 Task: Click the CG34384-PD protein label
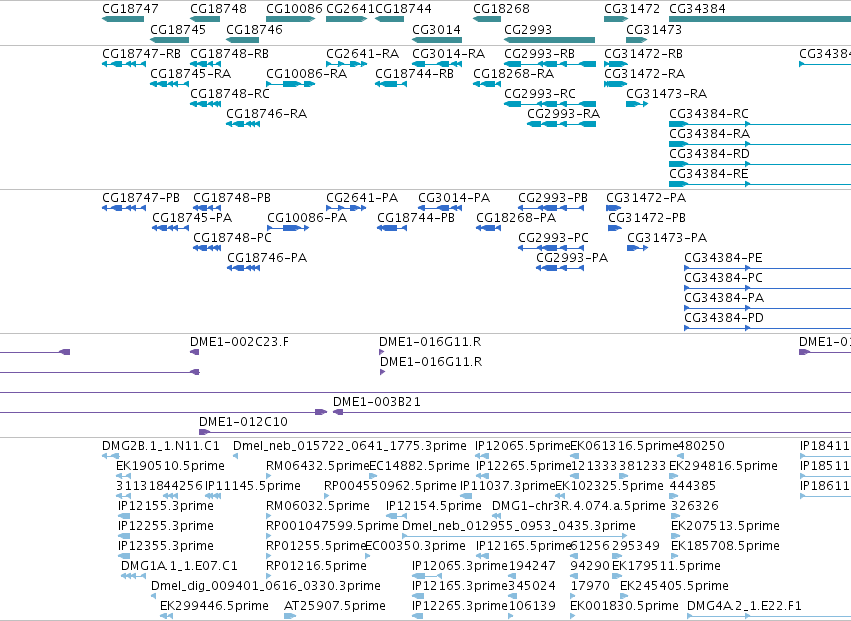(x=724, y=318)
